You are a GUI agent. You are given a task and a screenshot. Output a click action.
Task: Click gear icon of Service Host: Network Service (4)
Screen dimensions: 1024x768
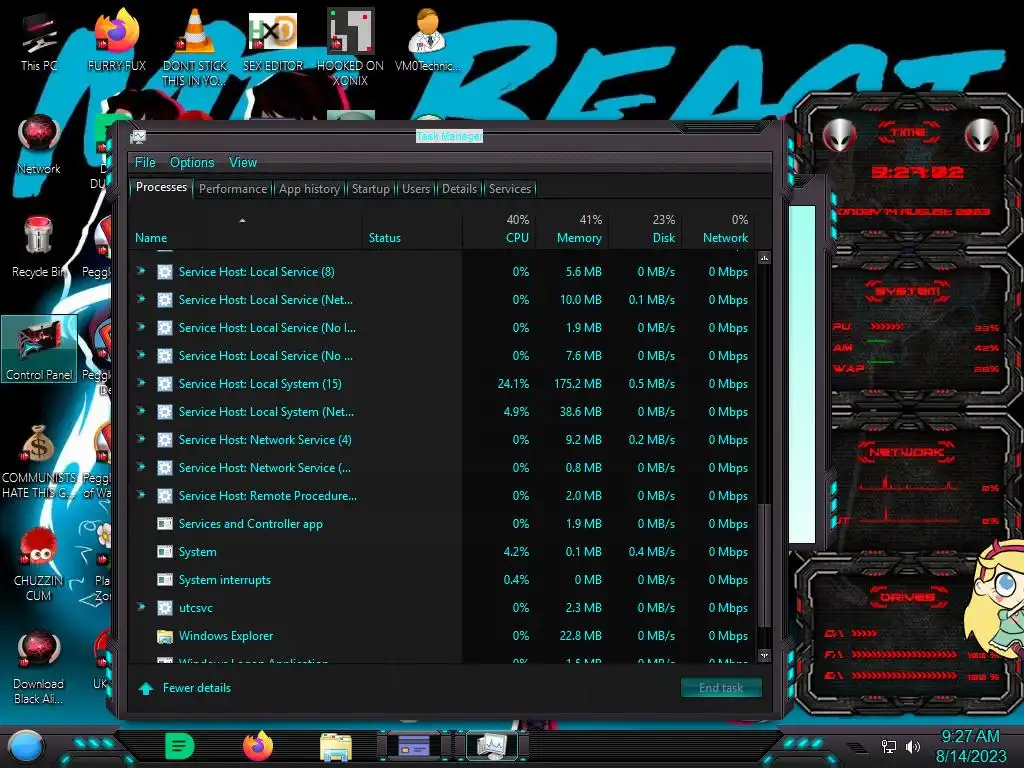pos(165,440)
